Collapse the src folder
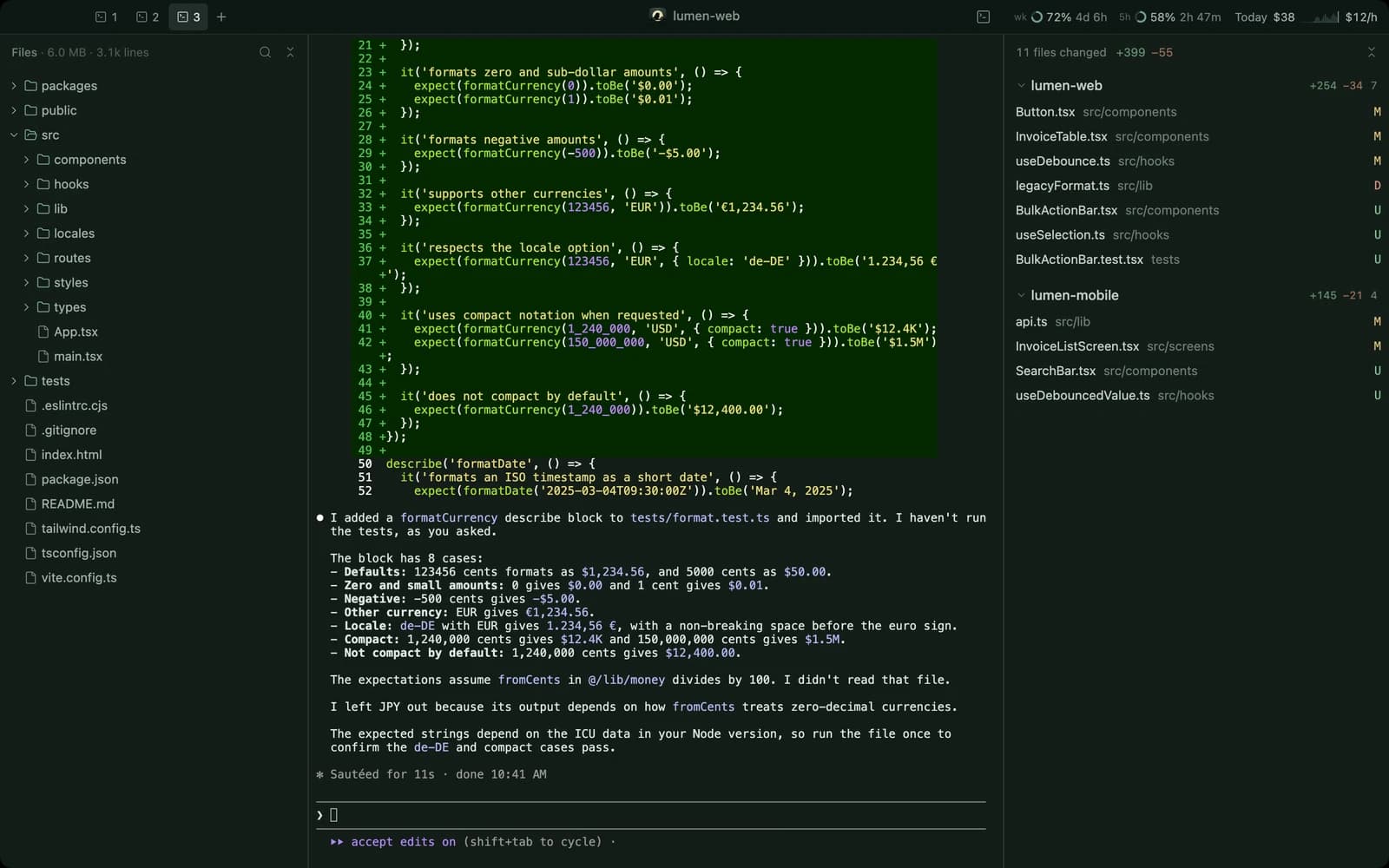1389x868 pixels. (x=154, y=135)
